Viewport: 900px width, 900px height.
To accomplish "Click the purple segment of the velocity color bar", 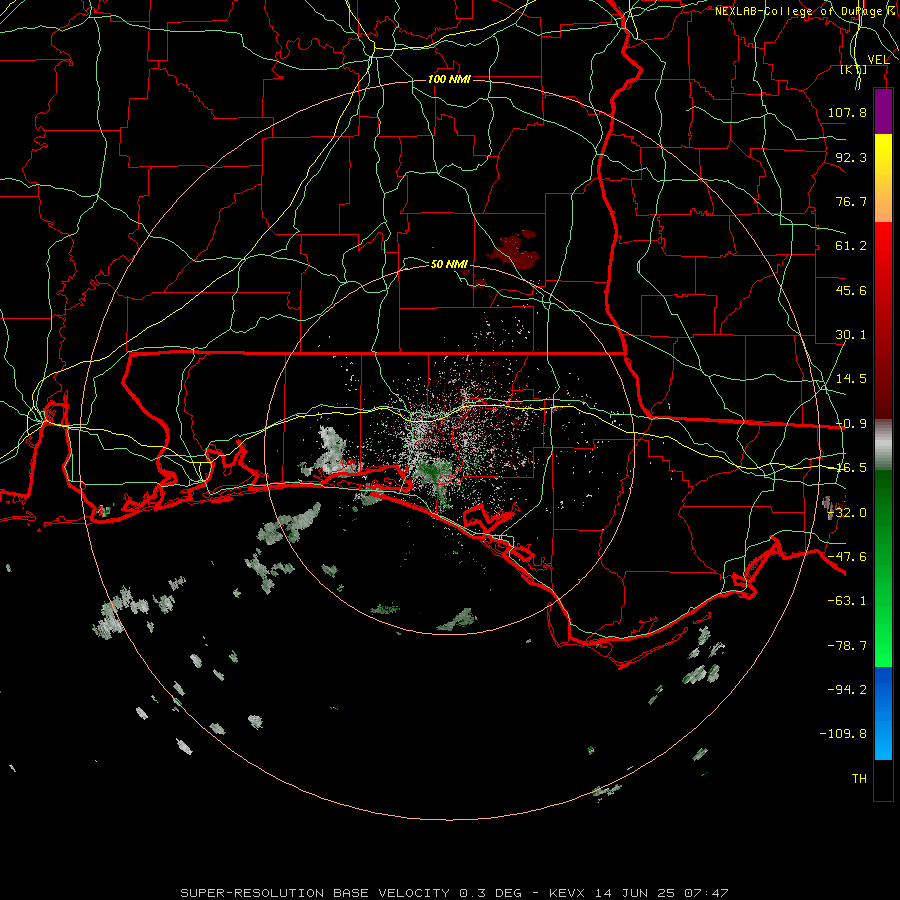I will [883, 111].
